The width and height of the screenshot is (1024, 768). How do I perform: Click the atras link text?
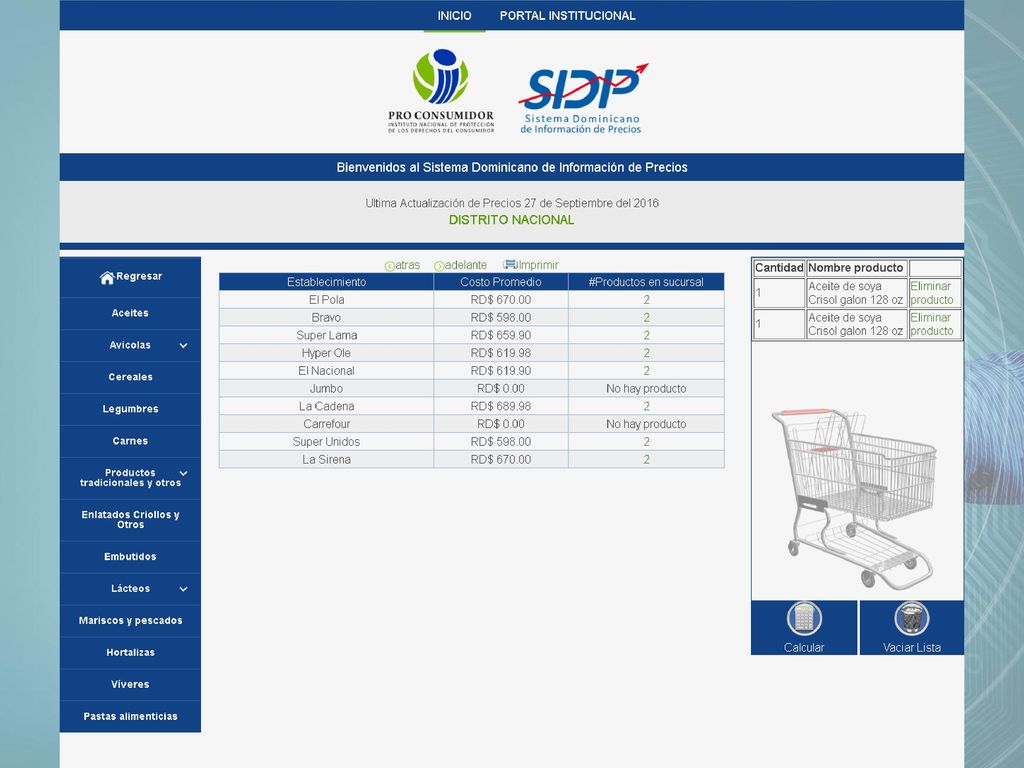[x=408, y=265]
